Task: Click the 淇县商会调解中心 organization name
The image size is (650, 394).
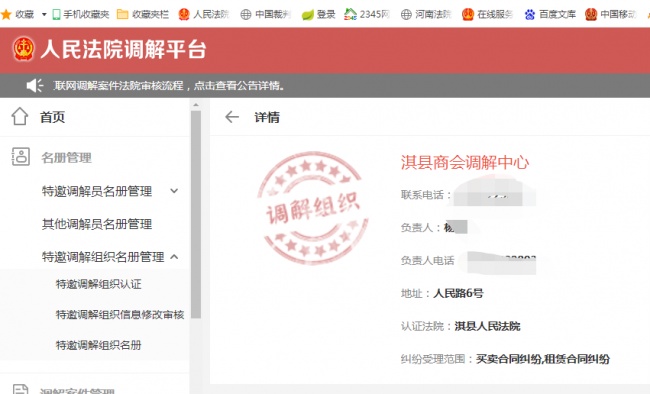Action: (x=465, y=162)
